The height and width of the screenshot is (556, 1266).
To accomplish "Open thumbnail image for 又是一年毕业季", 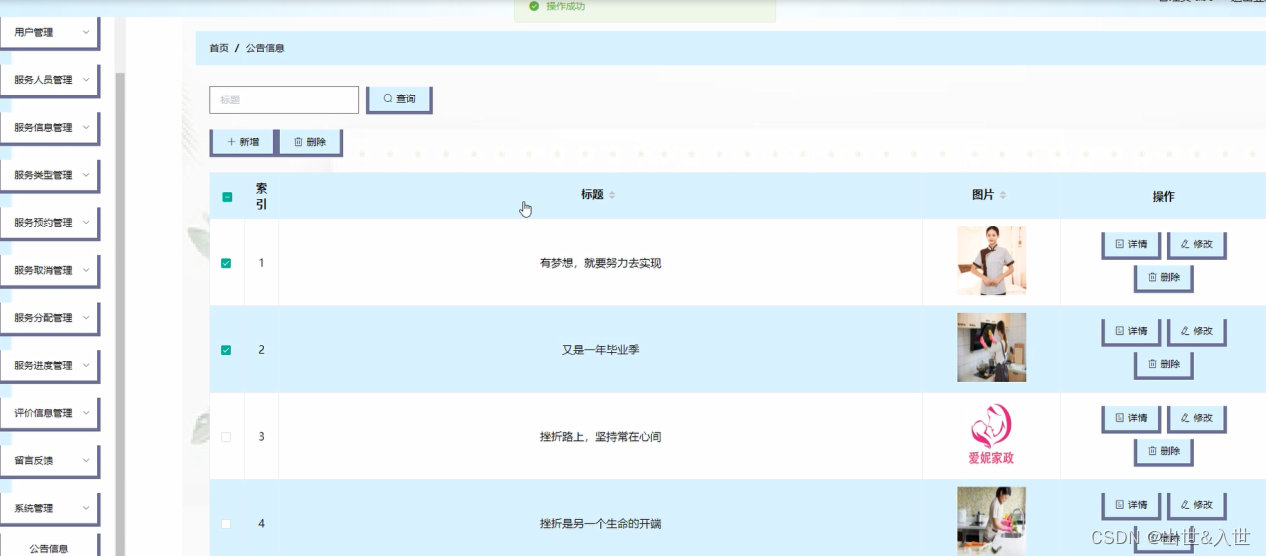I will point(991,347).
